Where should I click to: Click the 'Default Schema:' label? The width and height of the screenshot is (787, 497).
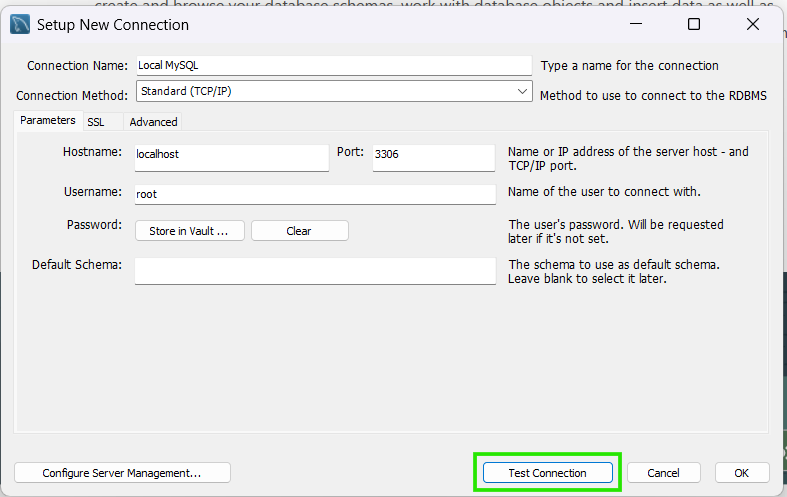point(77,265)
